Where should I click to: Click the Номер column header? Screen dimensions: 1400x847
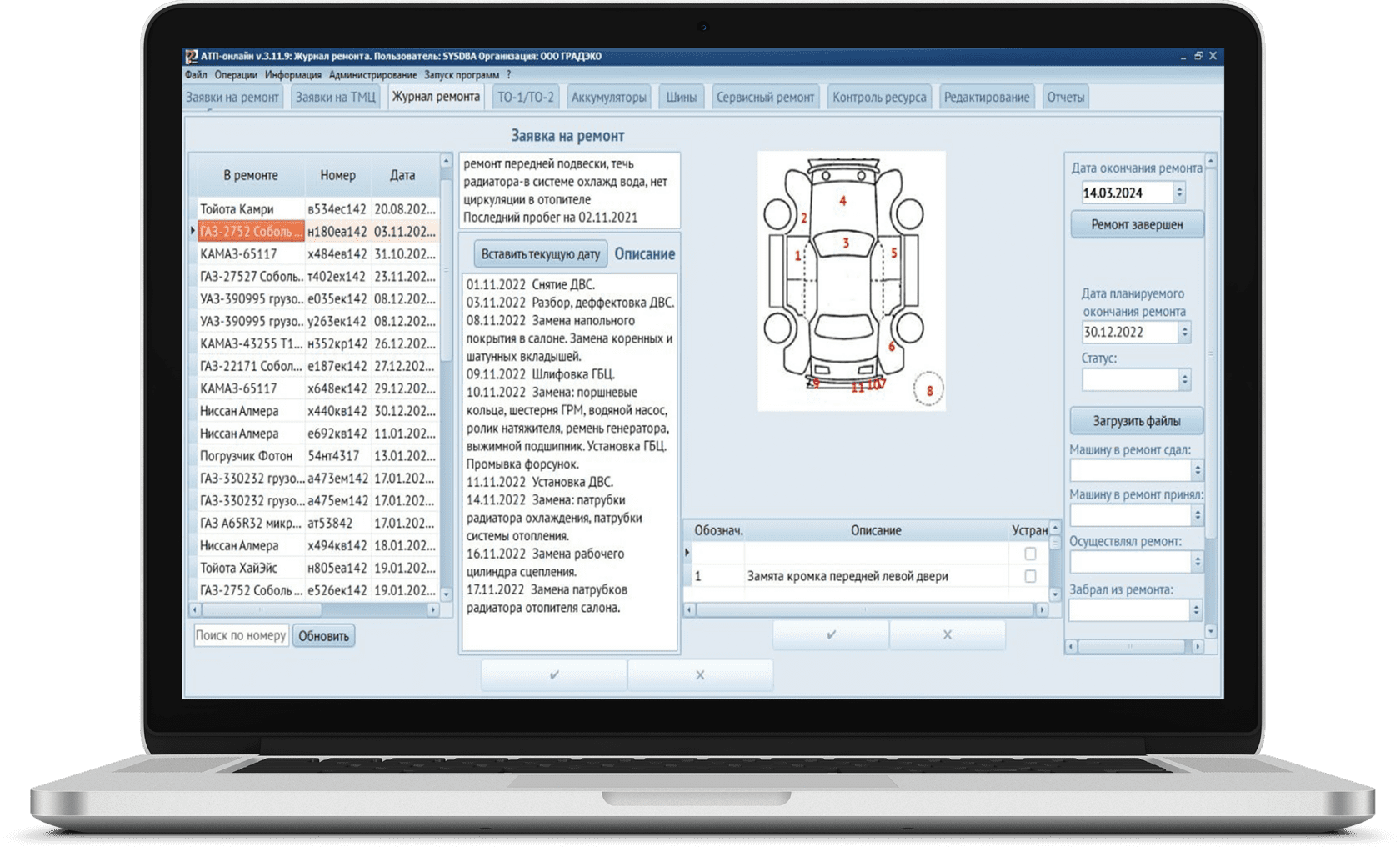pyautogui.click(x=337, y=175)
